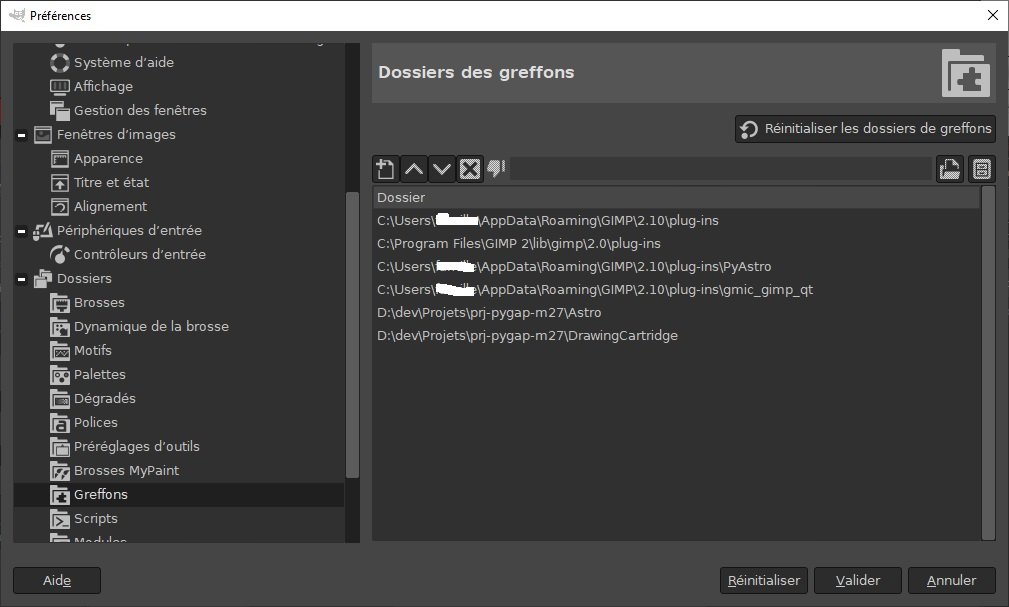The height and width of the screenshot is (607, 1009).
Task: Collapse the Périphériques d'entrée tree node
Action: click(21, 231)
